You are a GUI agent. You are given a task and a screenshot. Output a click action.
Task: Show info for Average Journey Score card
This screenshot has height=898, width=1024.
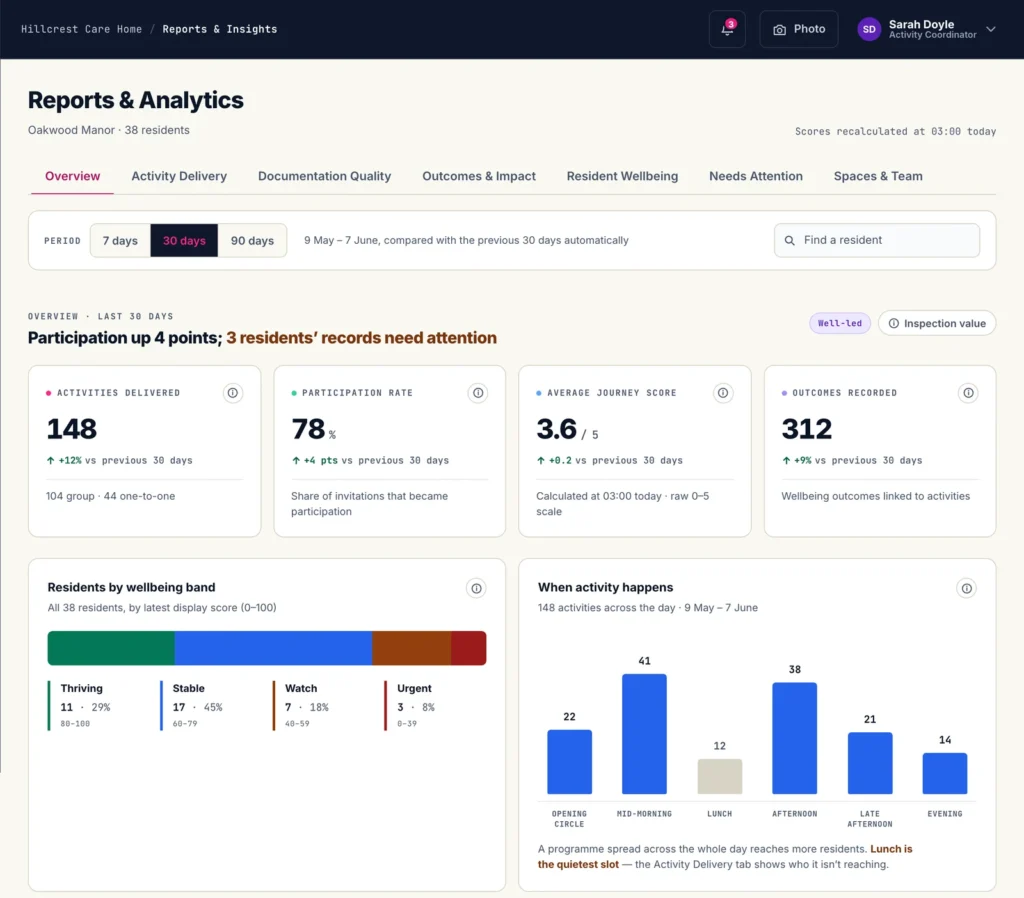click(x=723, y=393)
